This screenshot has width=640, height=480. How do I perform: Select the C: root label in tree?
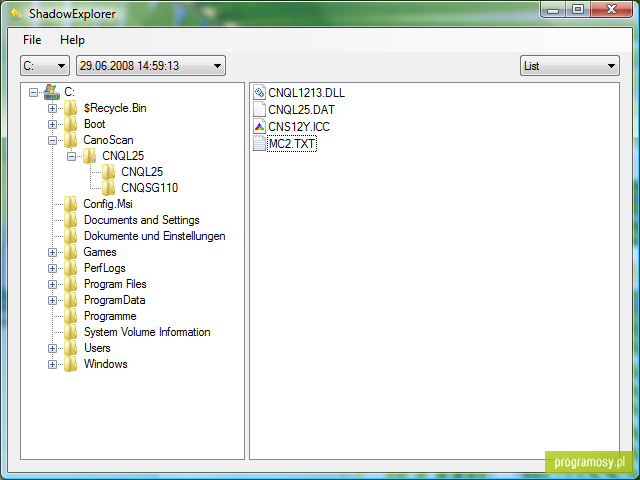[x=69, y=92]
